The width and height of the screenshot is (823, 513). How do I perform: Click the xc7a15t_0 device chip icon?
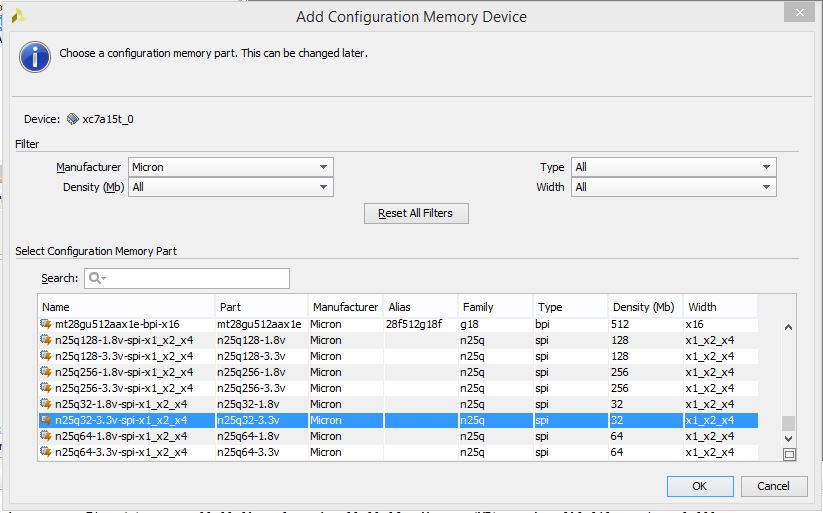click(72, 119)
